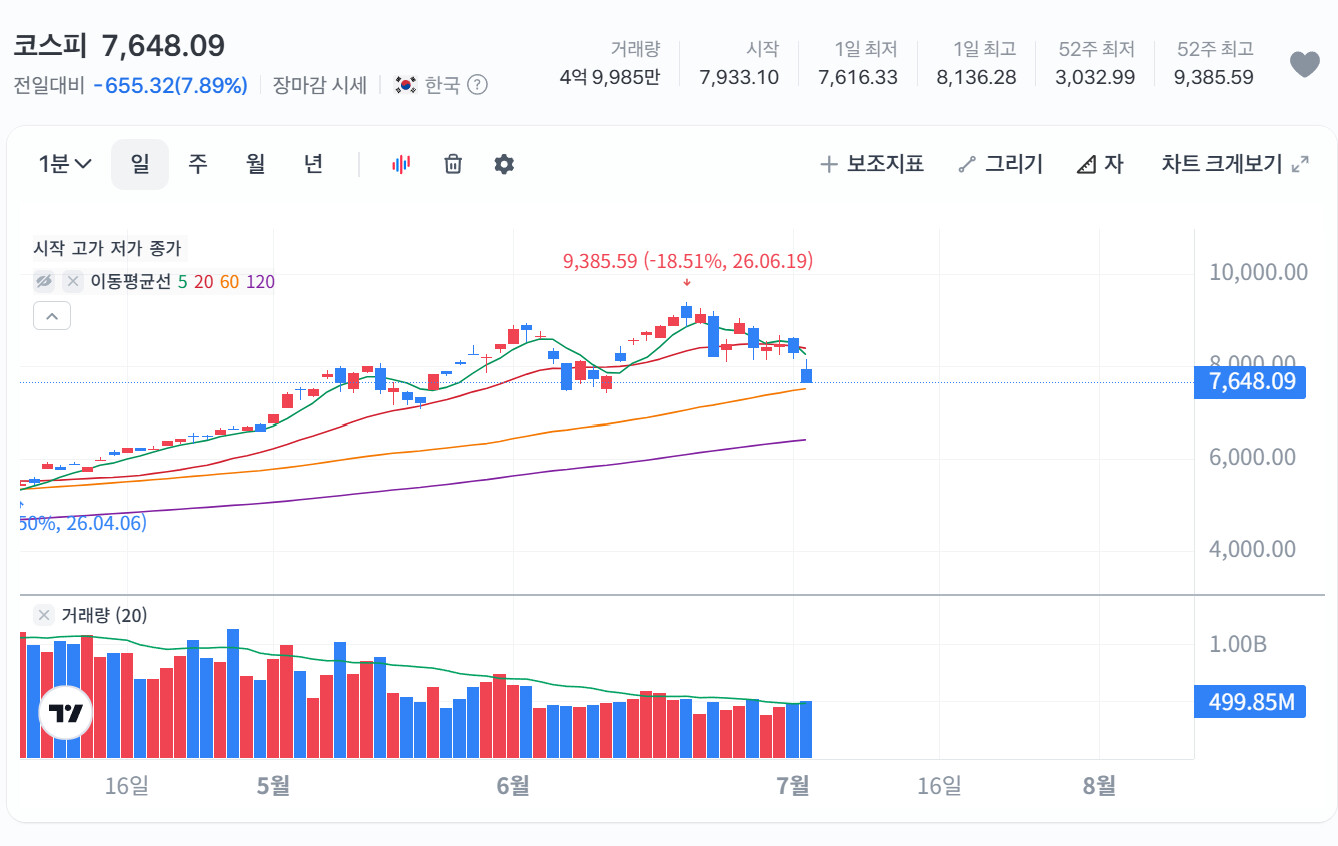The width and height of the screenshot is (1338, 846).
Task: Delete drawings with the trash can icon
Action: 453,164
